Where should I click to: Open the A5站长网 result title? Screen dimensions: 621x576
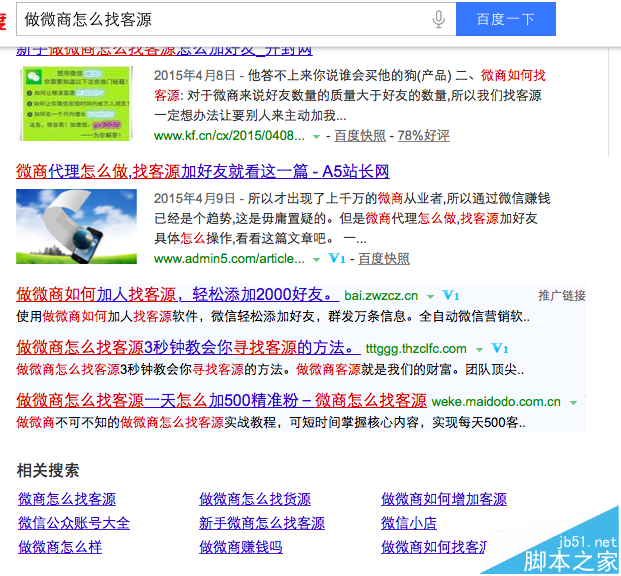pos(202,171)
